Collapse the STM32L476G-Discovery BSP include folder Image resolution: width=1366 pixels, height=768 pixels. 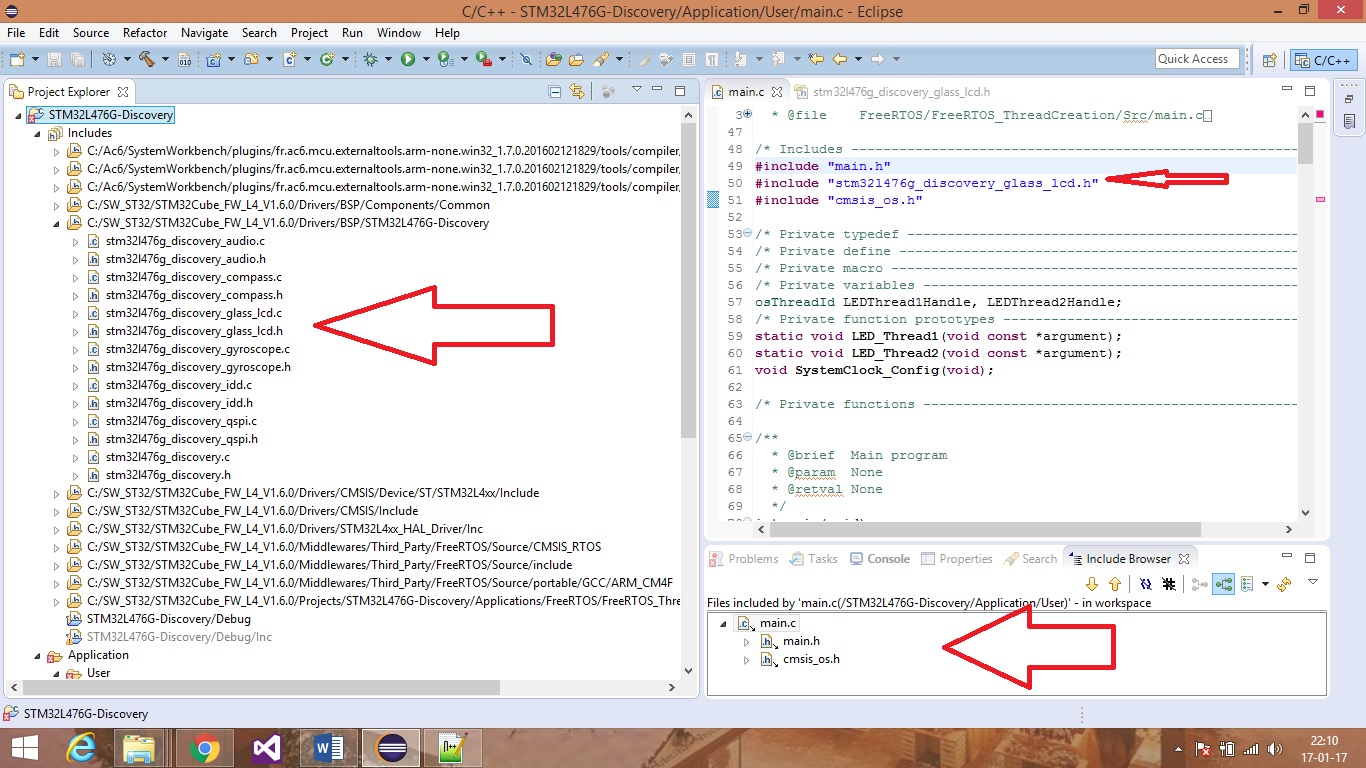[56, 223]
